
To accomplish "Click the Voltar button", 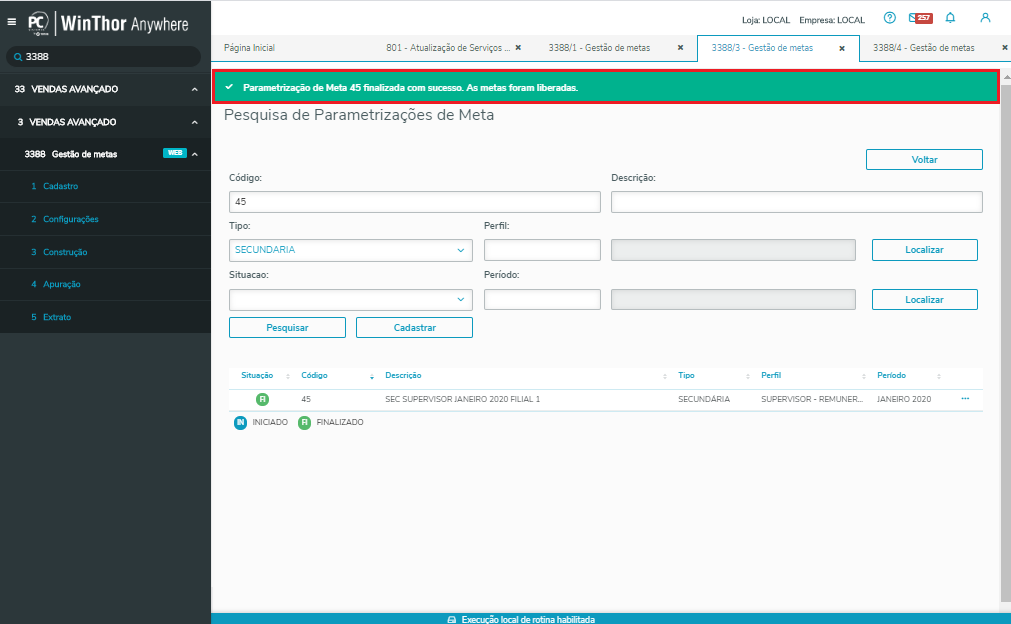I will point(924,160).
